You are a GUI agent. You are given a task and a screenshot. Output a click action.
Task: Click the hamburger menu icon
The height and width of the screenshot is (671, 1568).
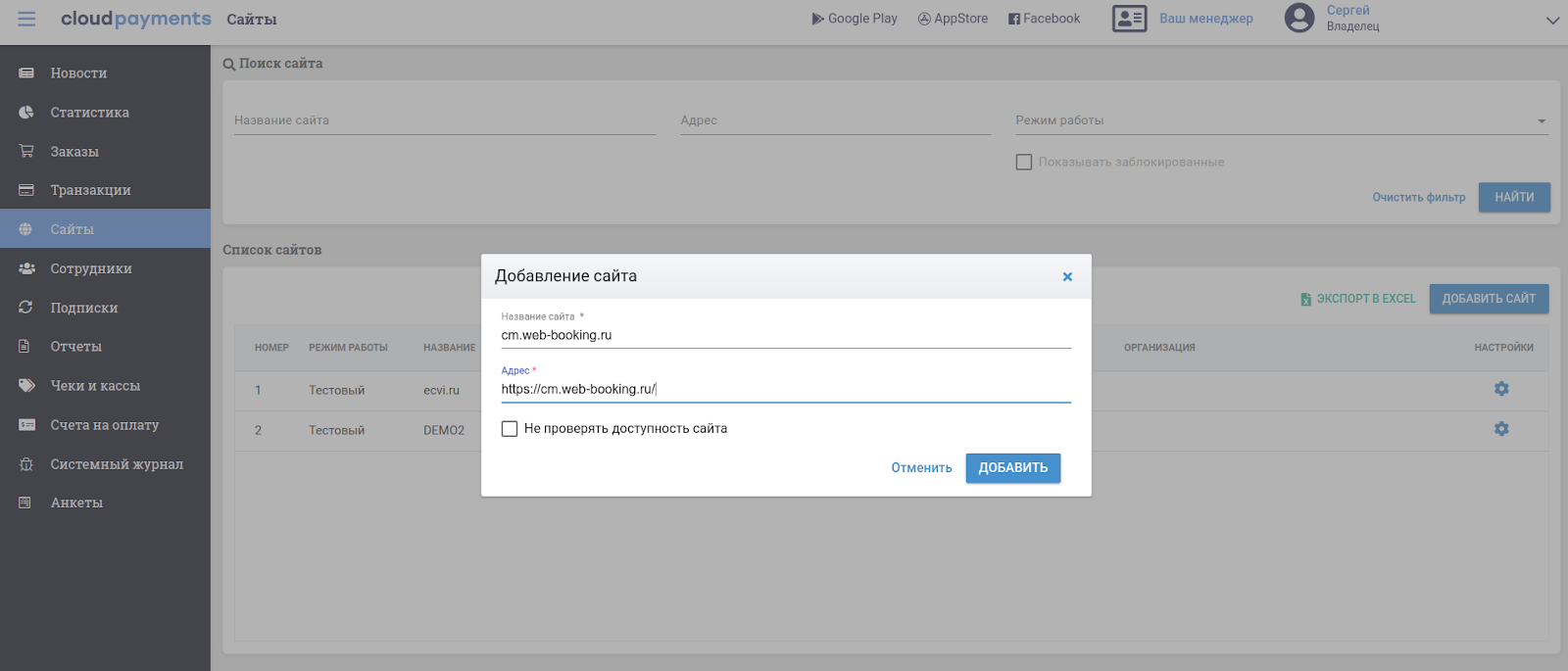click(x=26, y=20)
